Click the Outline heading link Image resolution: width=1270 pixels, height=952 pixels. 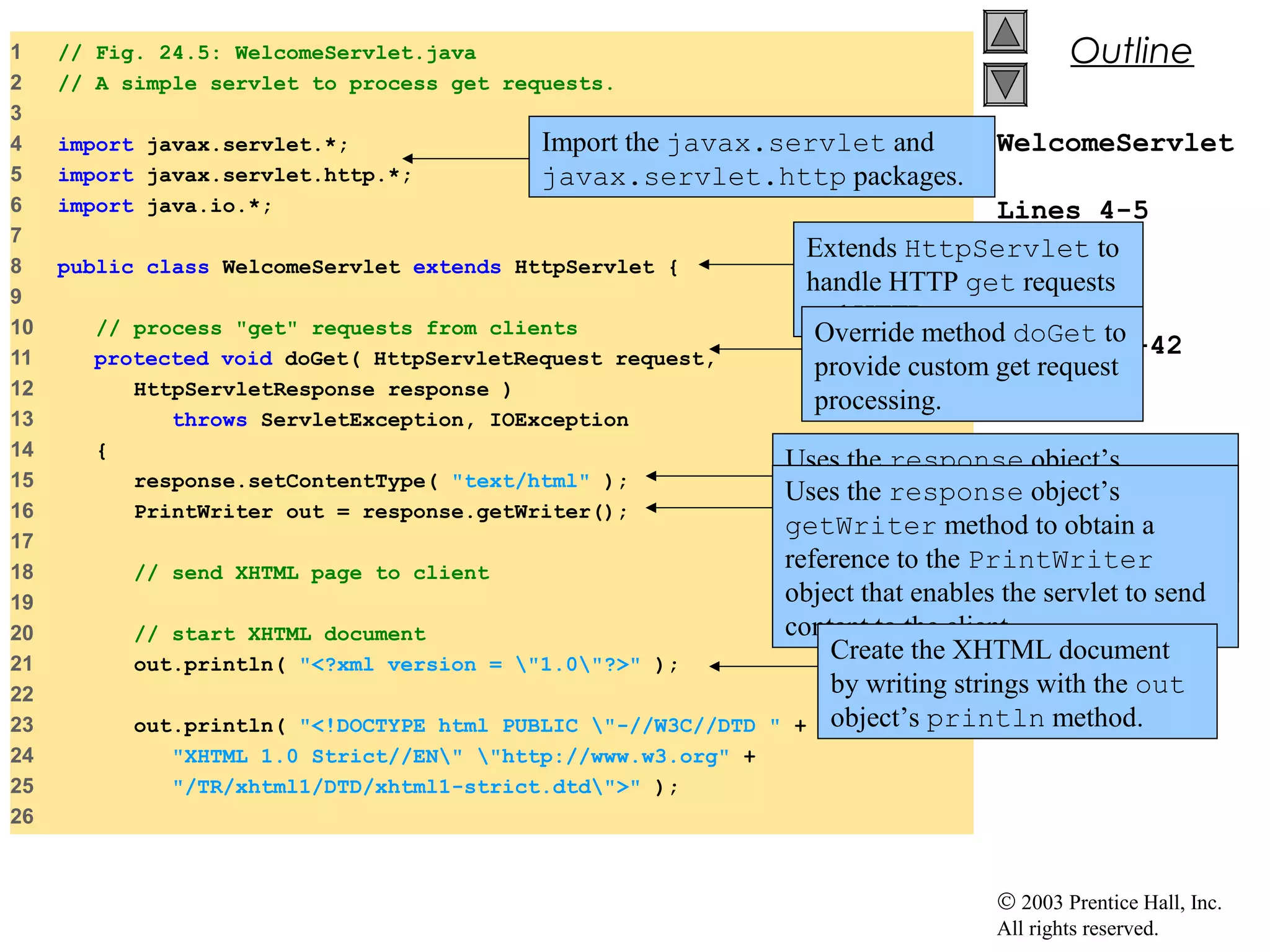tap(1132, 51)
